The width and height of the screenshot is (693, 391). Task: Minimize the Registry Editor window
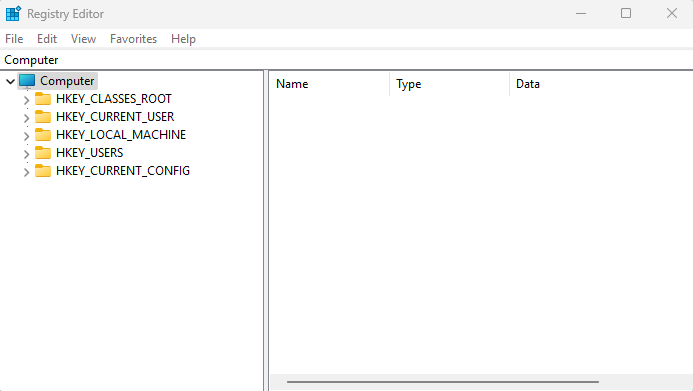pos(581,14)
